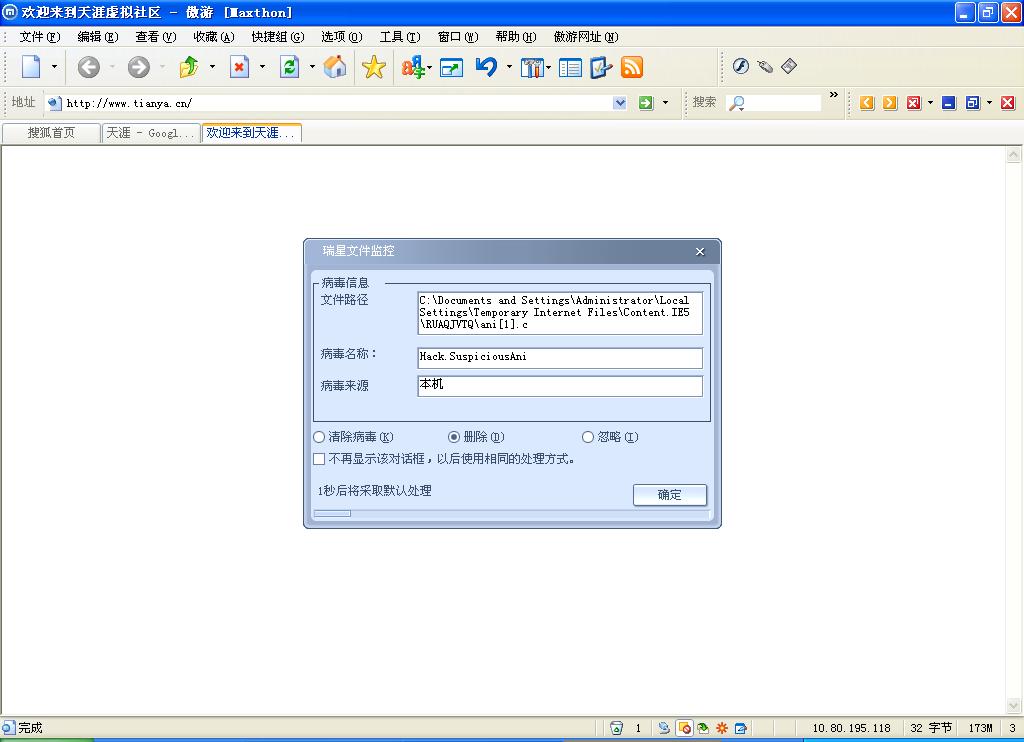Switch to the 搜狐首页 tab
This screenshot has height=742, width=1024.
click(51, 133)
